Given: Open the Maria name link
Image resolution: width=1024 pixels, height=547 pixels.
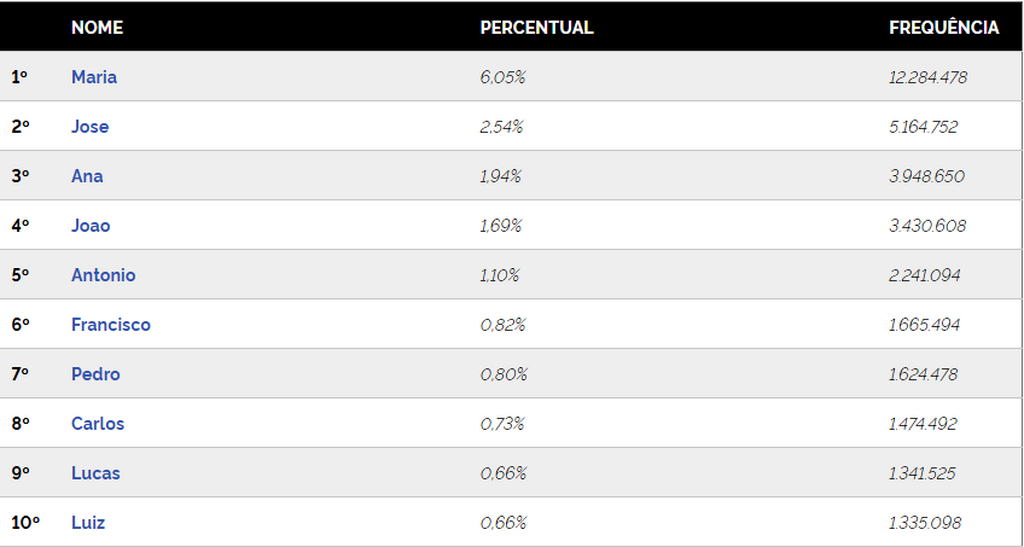Looking at the screenshot, I should coord(94,77).
